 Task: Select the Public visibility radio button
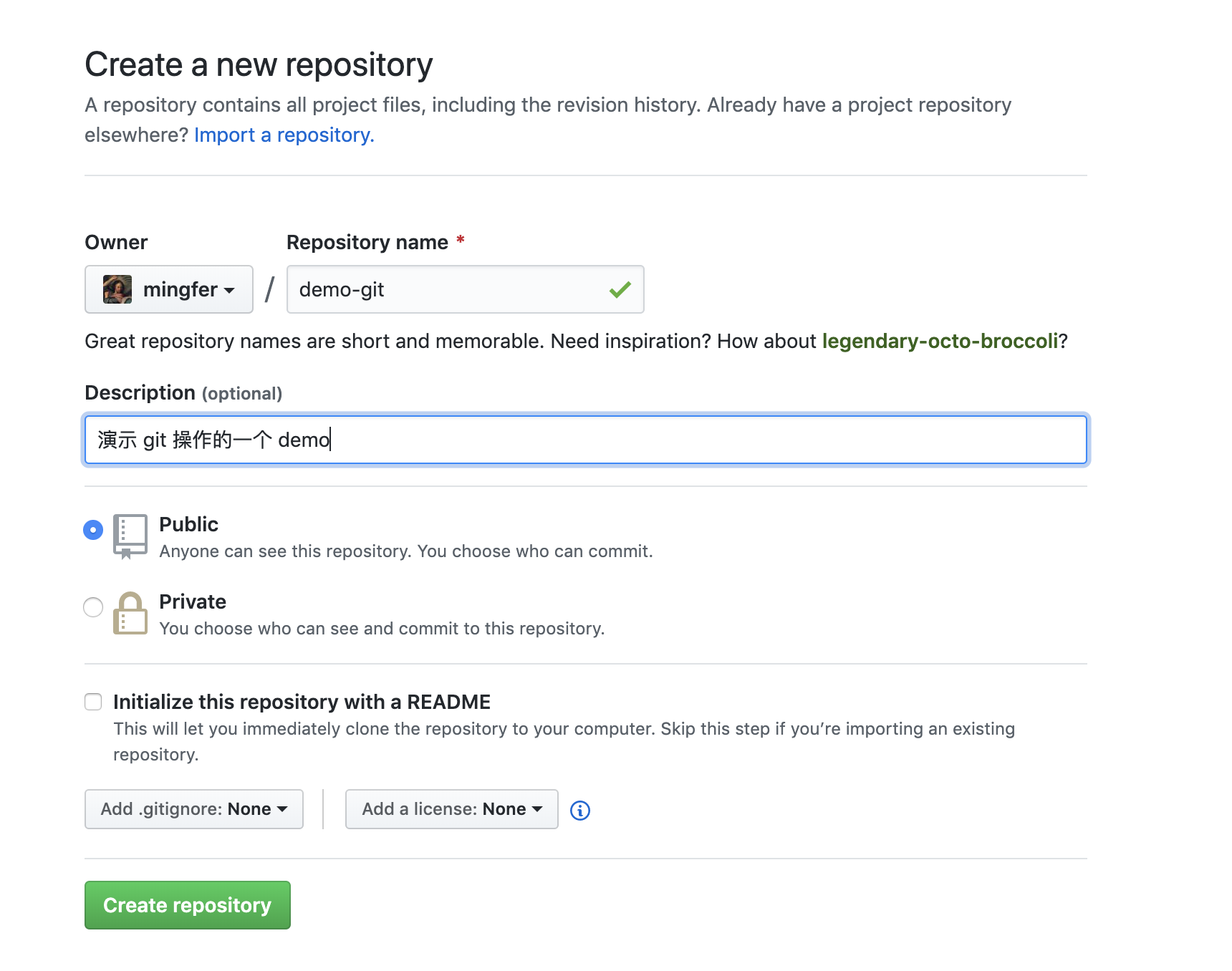[x=93, y=530]
